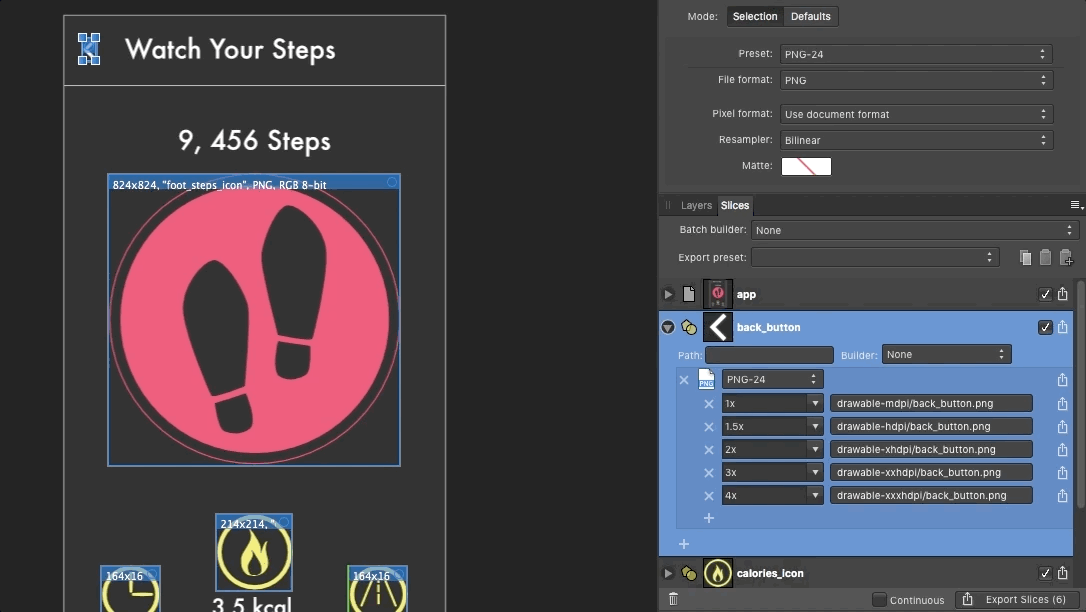Switch to the Layers tab
This screenshot has height=612, width=1086.
point(695,205)
